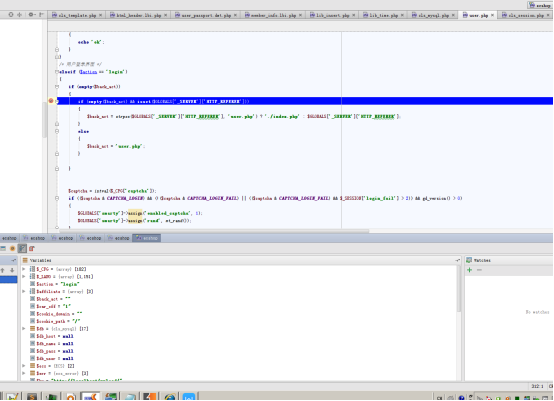Viewport: 554px width, 401px height.
Task: Open the project settings gear icon
Action: click(x=31, y=14)
